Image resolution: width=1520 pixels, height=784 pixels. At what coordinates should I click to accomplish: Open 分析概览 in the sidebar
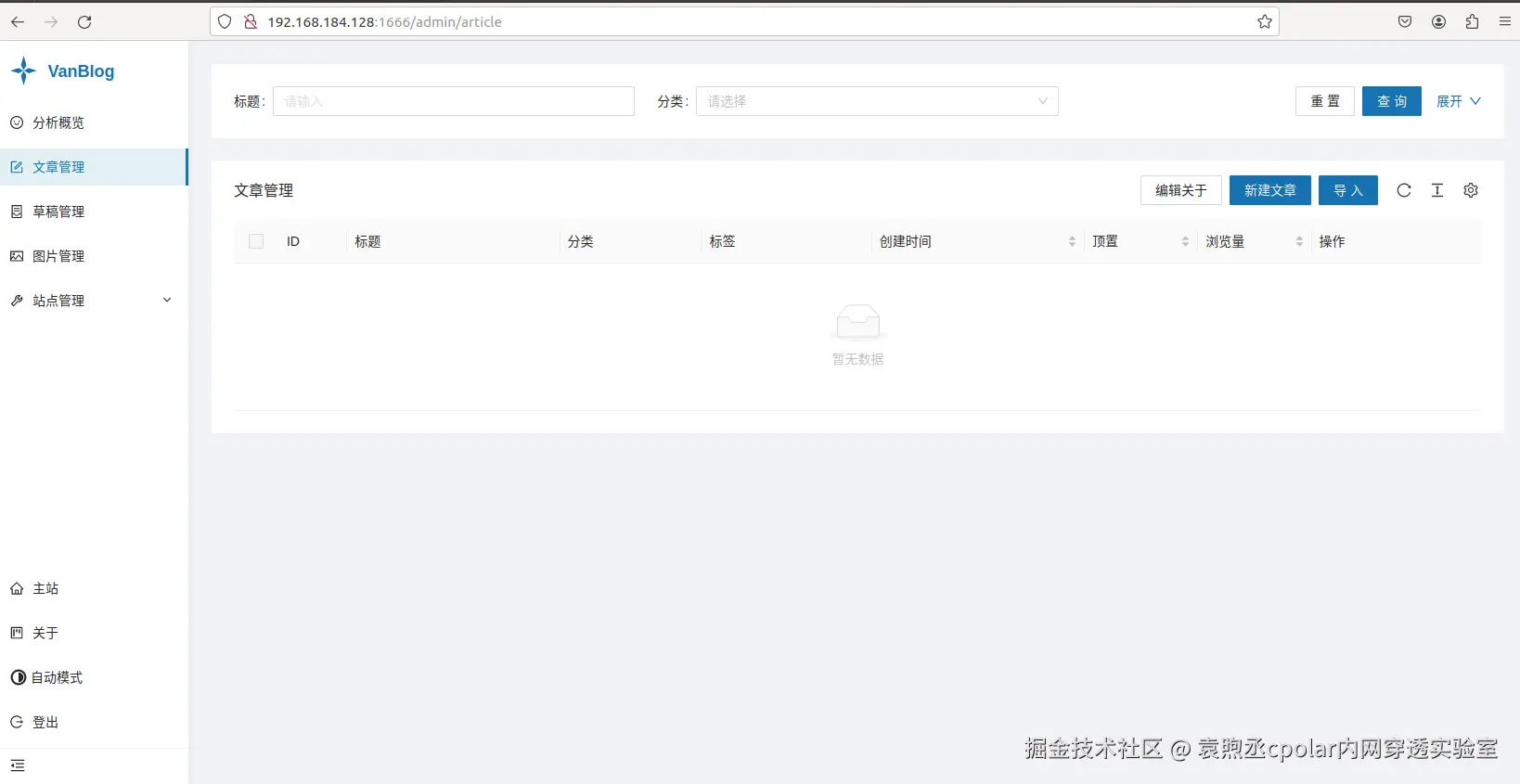coord(94,122)
